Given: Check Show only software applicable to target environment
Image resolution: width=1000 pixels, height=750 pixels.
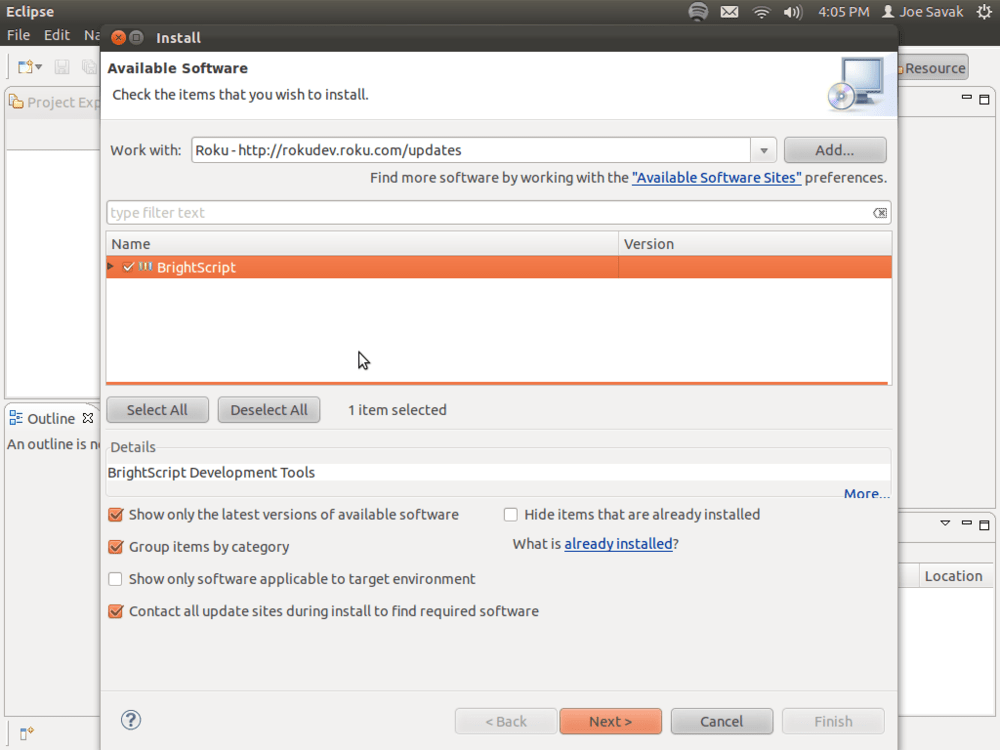Looking at the screenshot, I should point(115,578).
